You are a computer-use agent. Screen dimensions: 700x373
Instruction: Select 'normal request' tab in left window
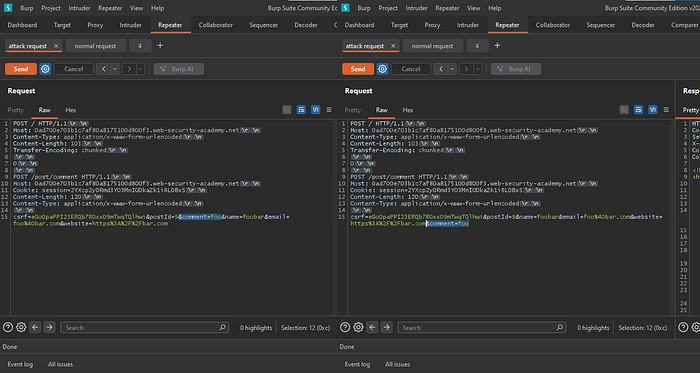click(x=95, y=46)
